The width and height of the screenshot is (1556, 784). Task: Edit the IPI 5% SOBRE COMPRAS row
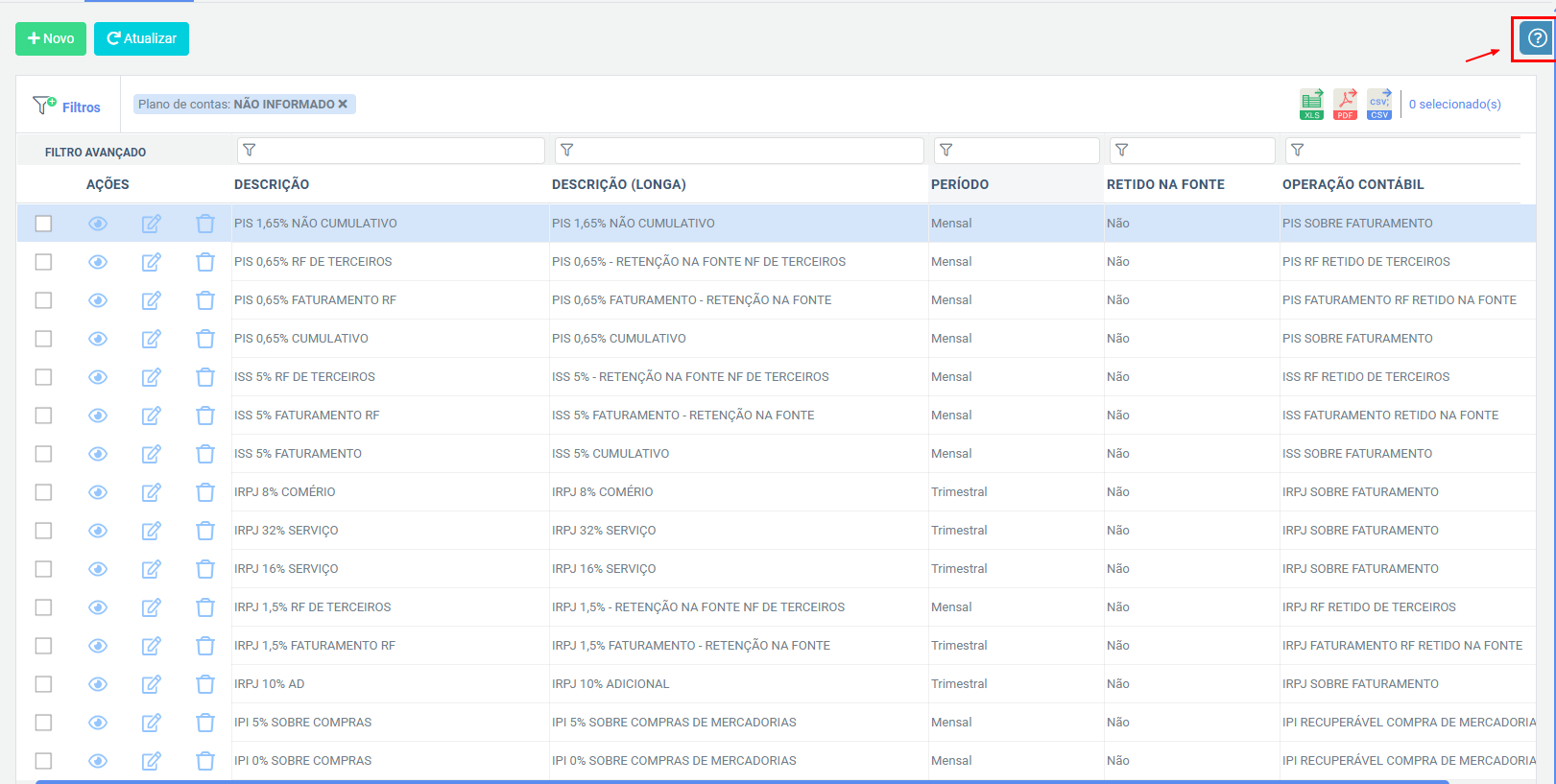coord(152,723)
